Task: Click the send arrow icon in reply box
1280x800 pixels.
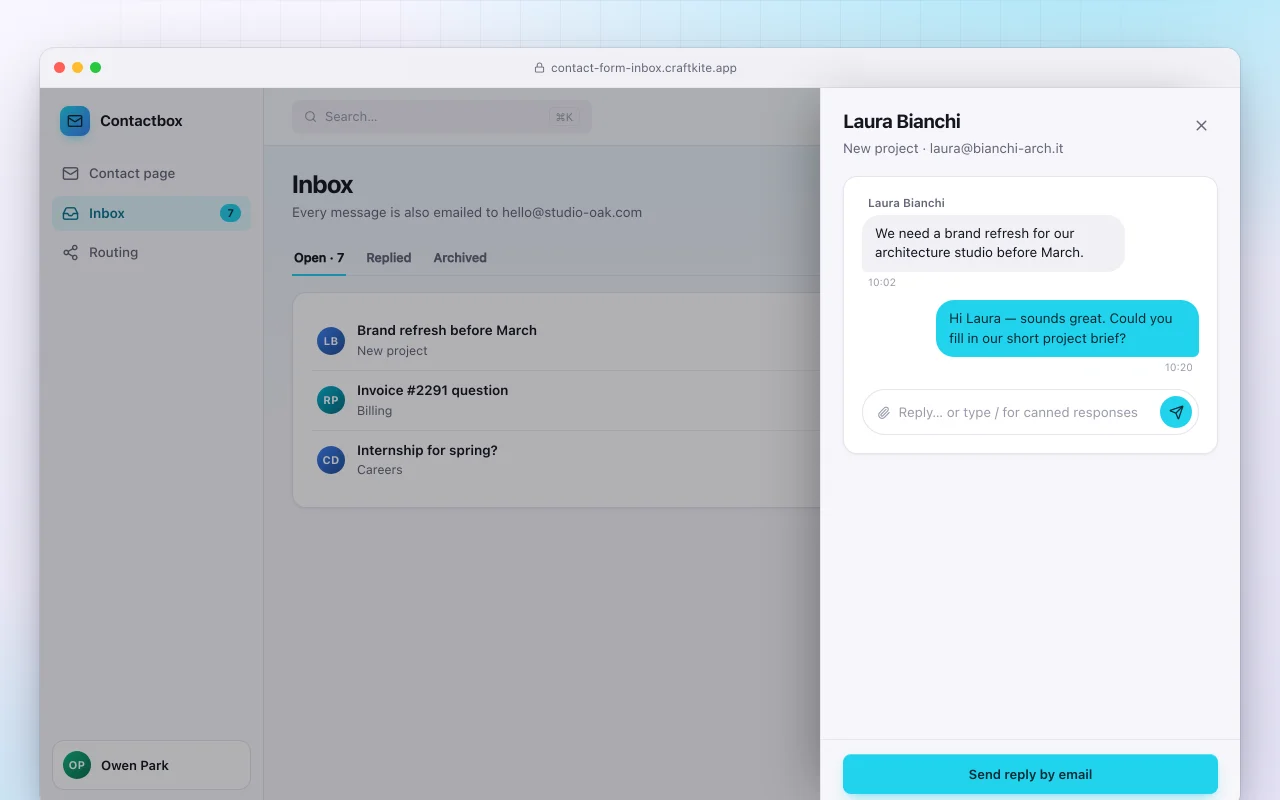Action: [x=1176, y=412]
